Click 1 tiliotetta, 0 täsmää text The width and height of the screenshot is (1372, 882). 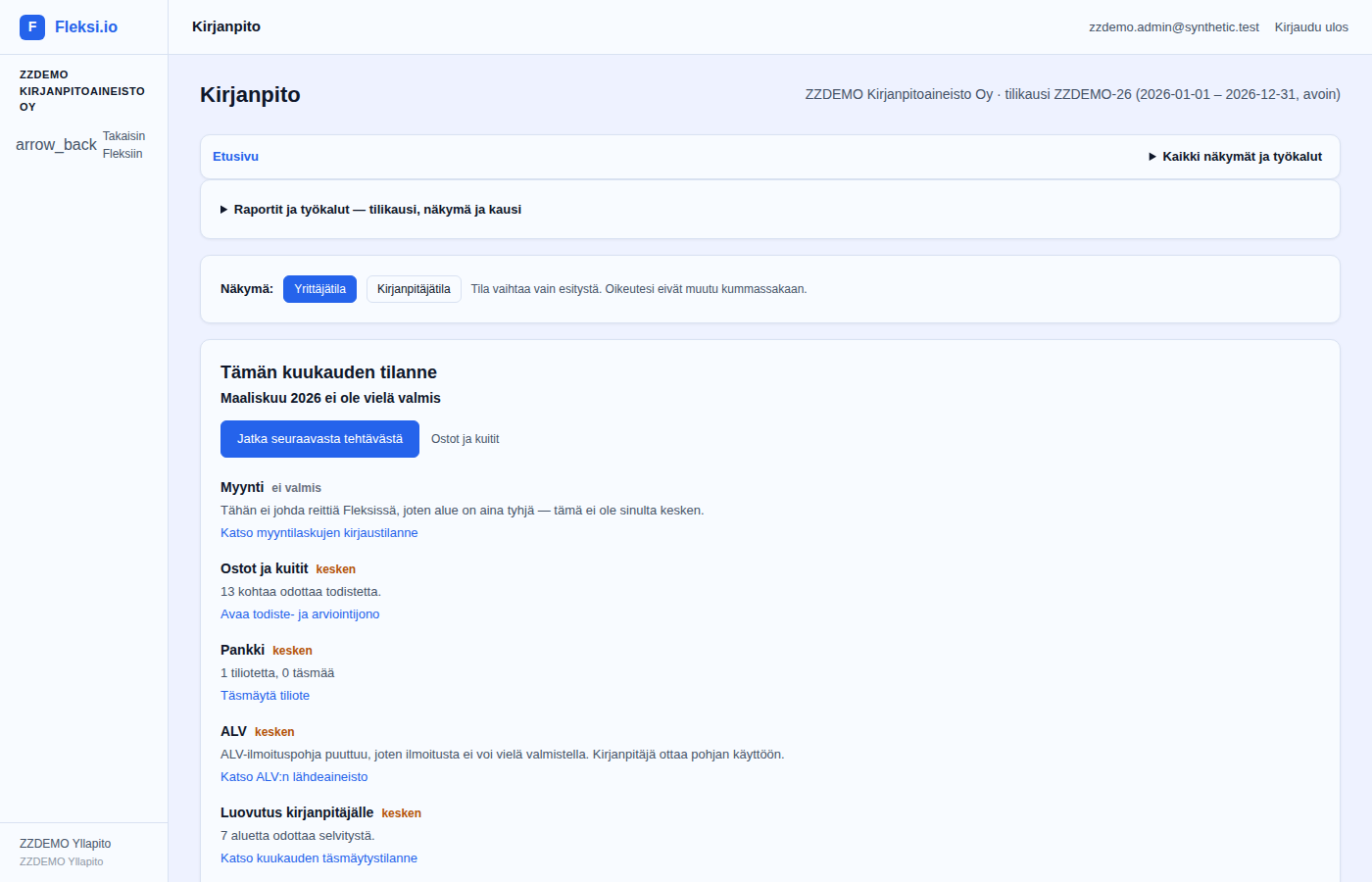277,673
